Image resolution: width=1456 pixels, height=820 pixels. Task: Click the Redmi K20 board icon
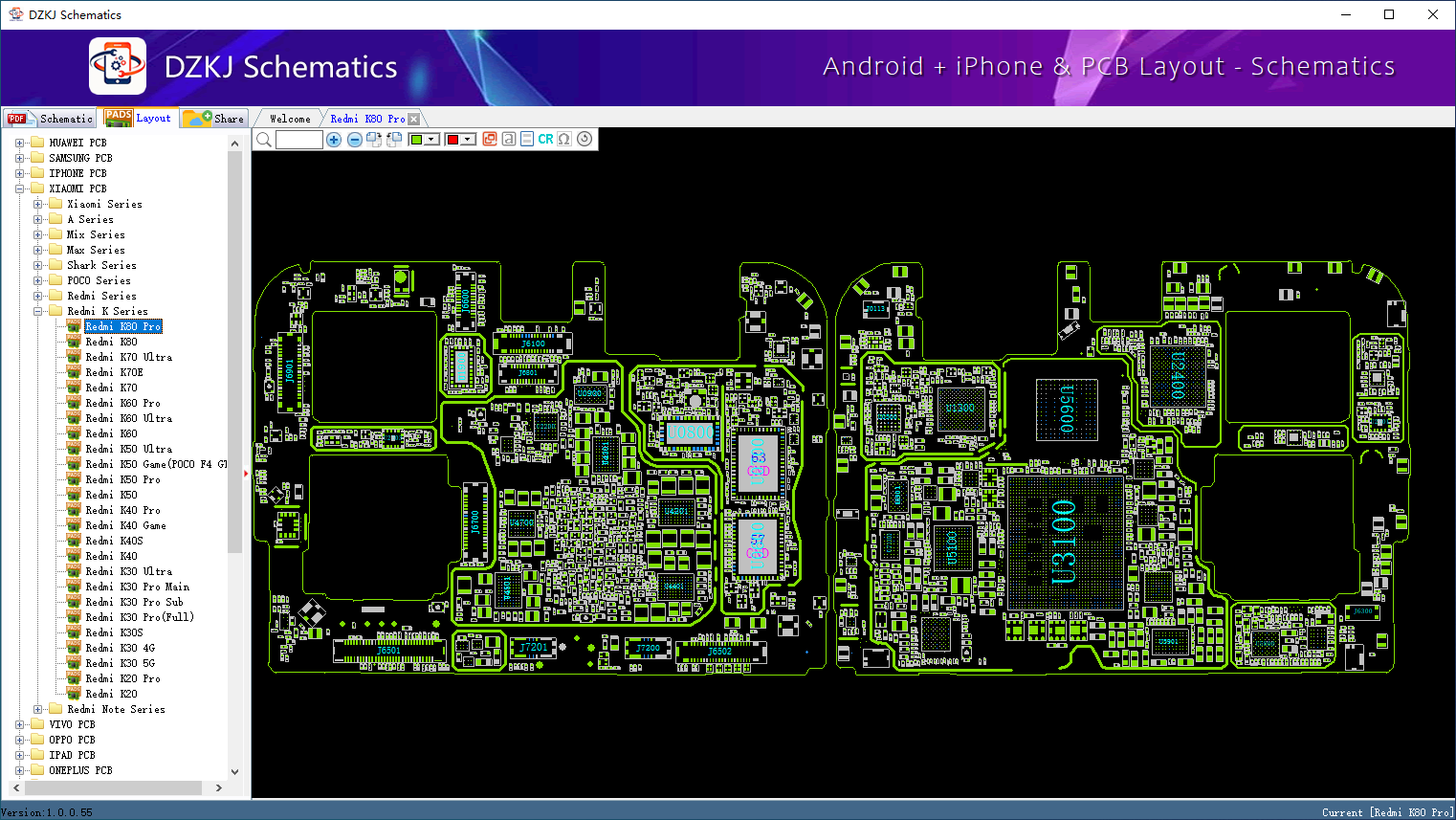(x=74, y=694)
